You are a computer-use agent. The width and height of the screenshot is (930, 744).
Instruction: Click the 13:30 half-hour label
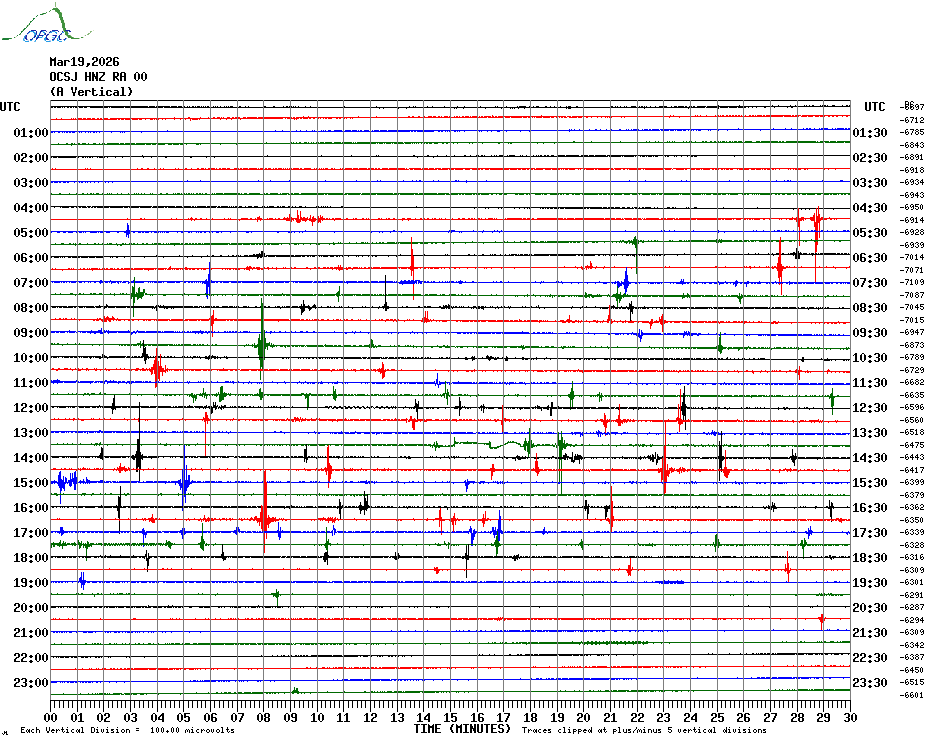pos(870,433)
